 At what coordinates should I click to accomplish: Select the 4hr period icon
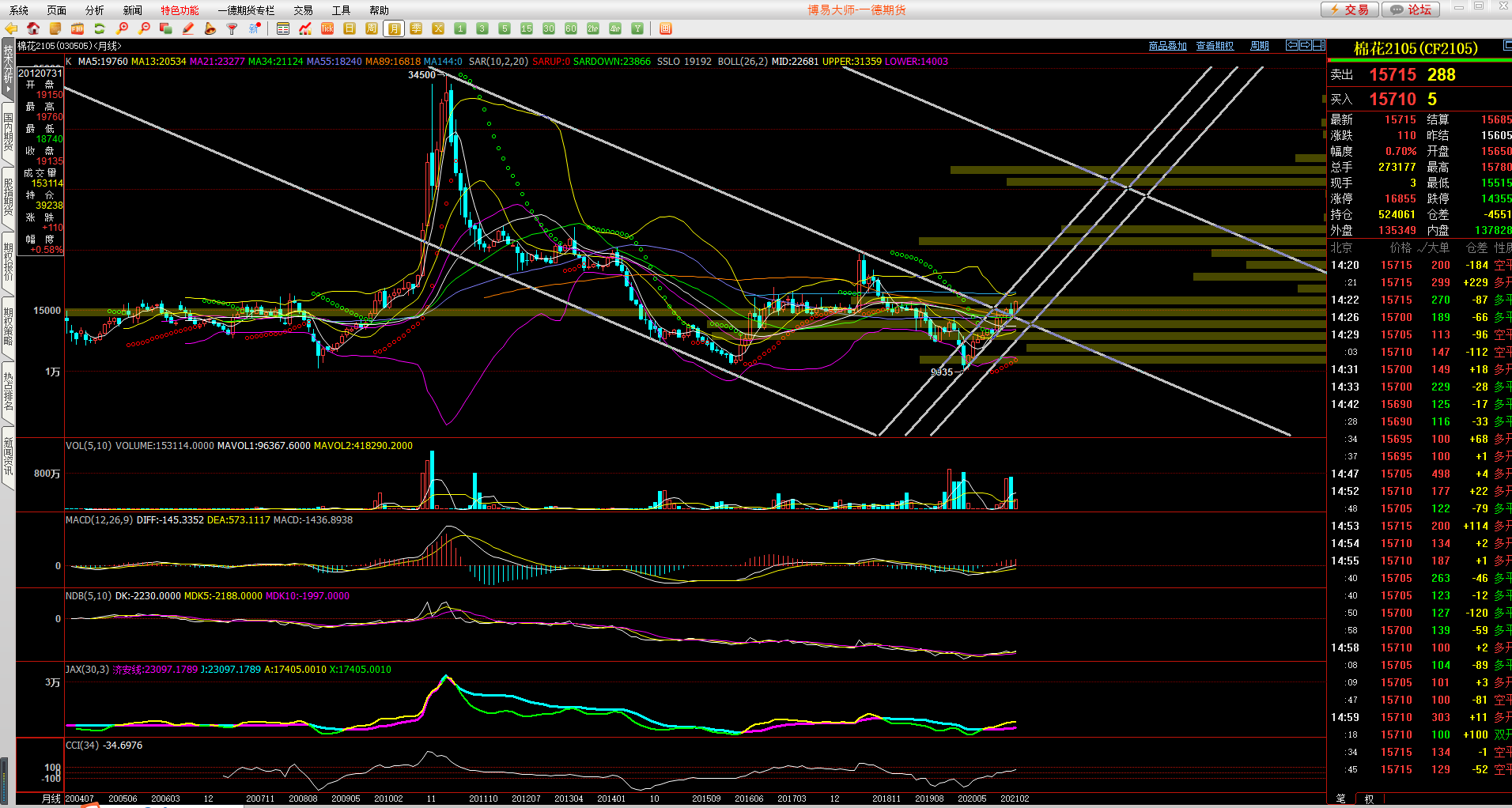615,28
